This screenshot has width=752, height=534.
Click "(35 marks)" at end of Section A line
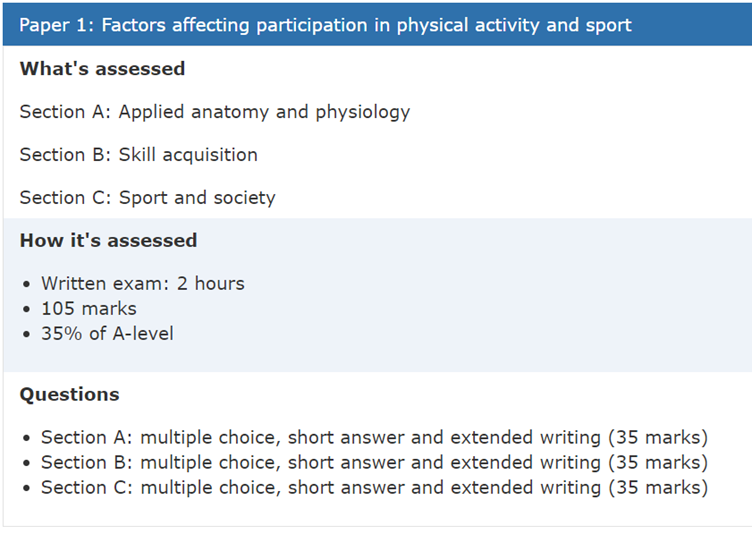[x=658, y=438]
